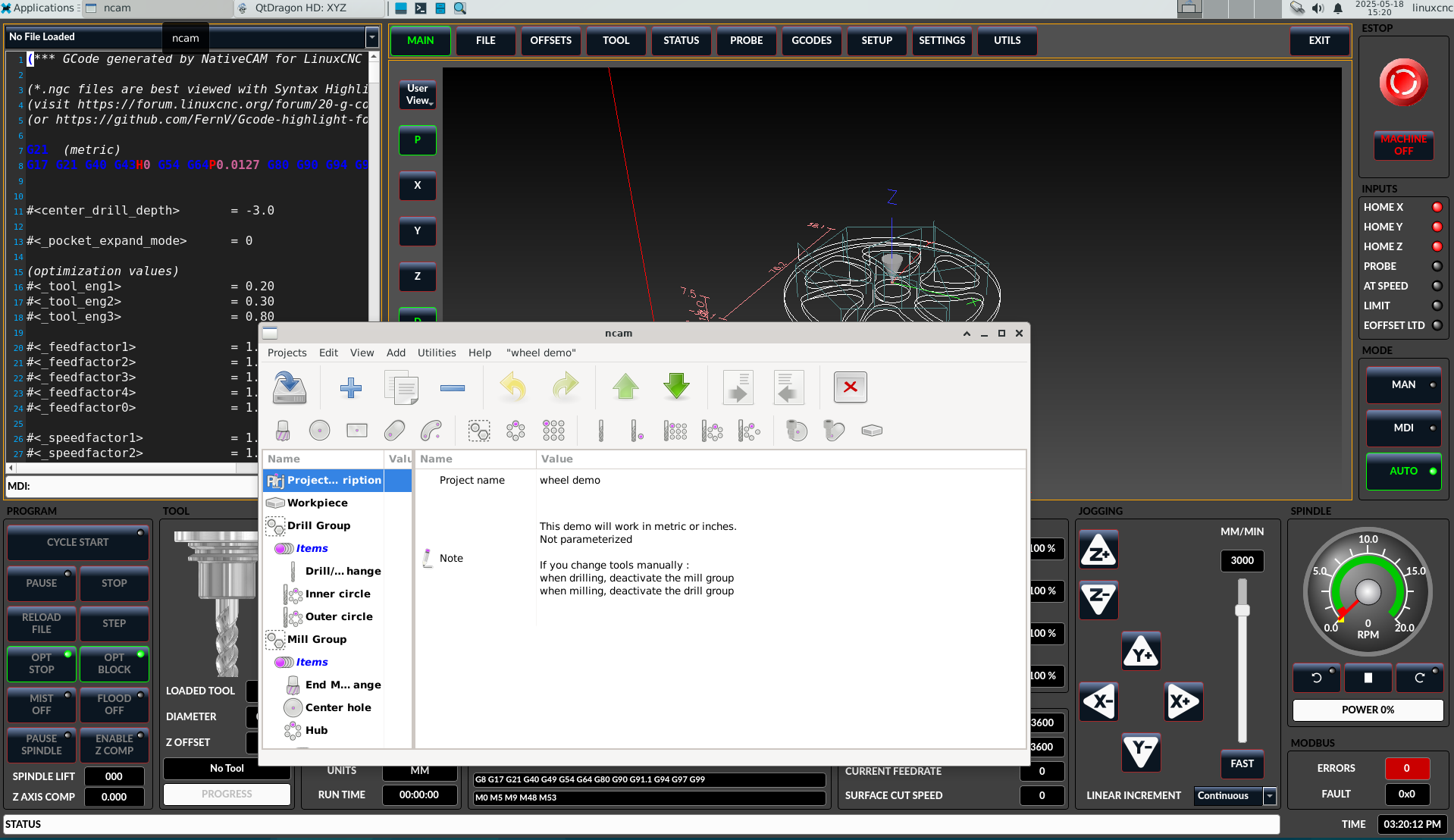
Task: Click the ncam save/import project disk icon
Action: pos(289,387)
